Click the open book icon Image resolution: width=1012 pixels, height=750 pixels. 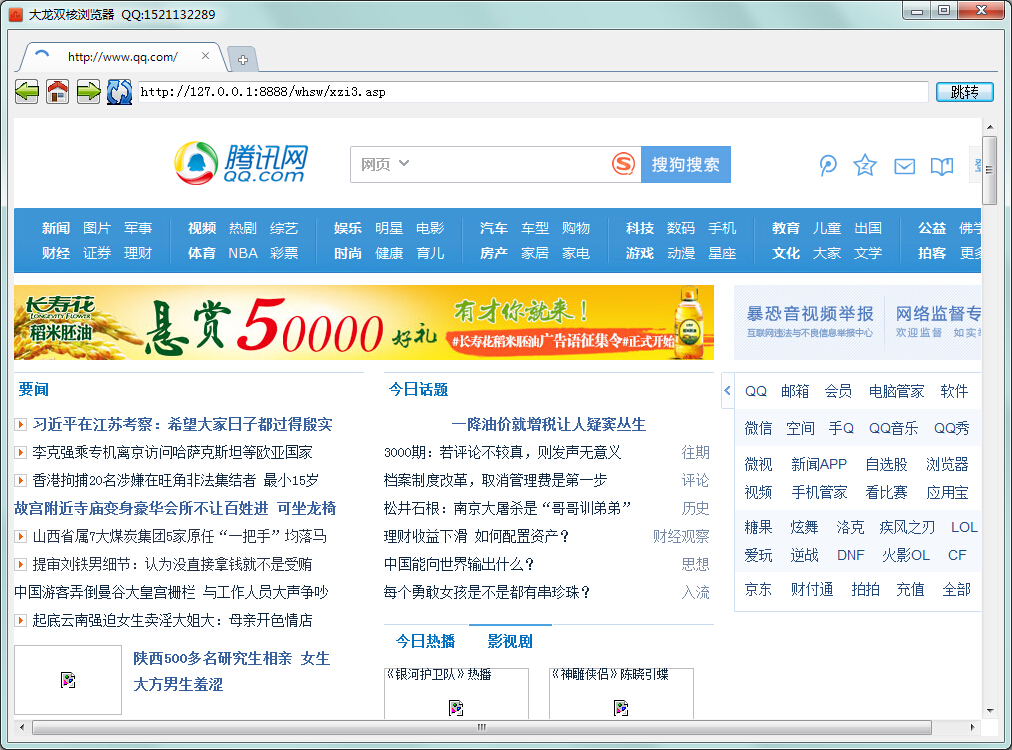[942, 167]
